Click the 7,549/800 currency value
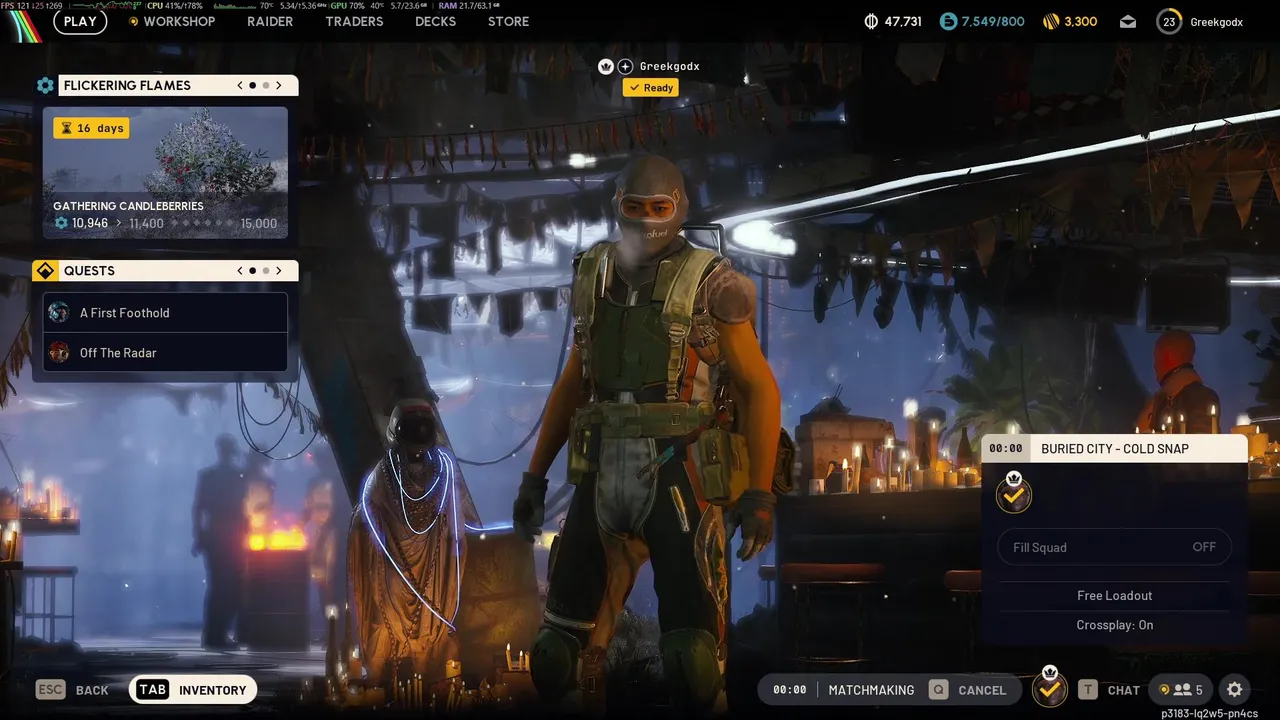This screenshot has width=1280, height=720. pyautogui.click(x=993, y=21)
